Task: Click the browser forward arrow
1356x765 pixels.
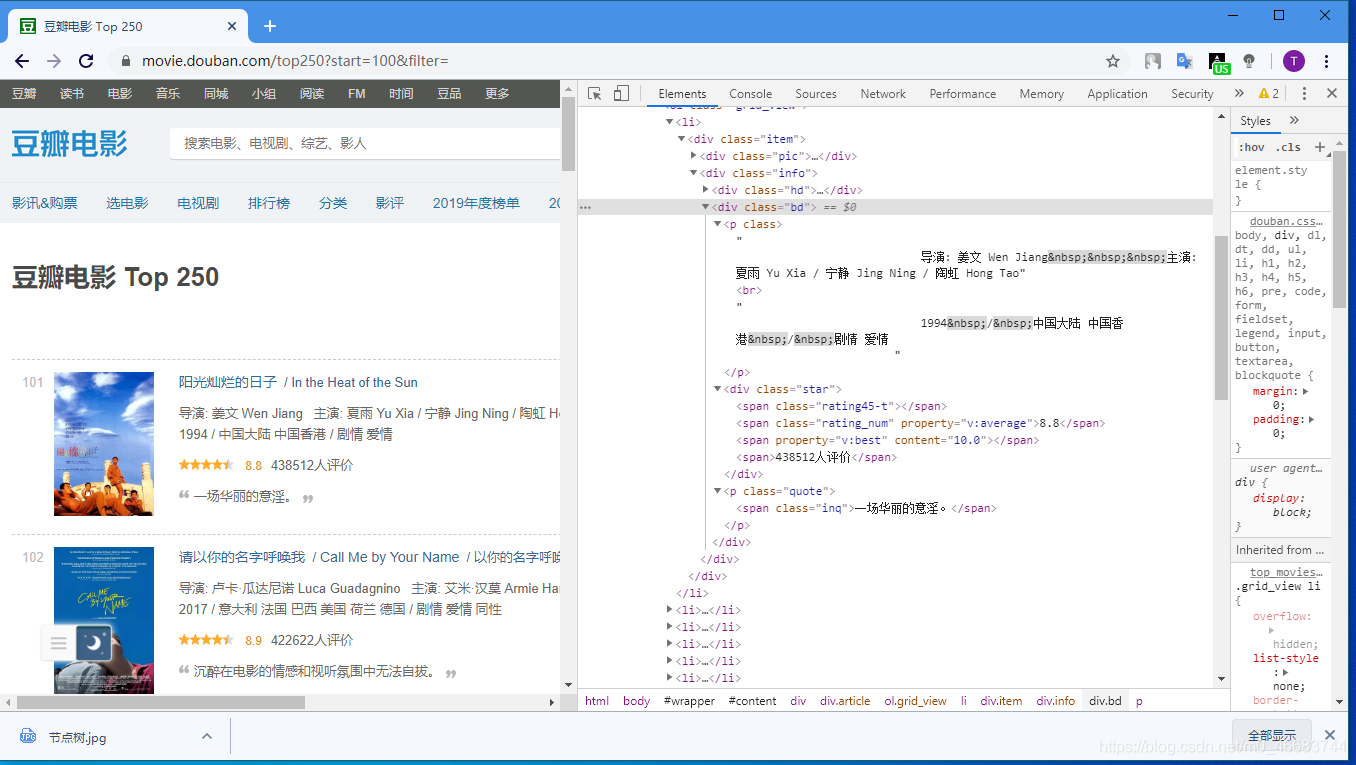Action: (54, 61)
